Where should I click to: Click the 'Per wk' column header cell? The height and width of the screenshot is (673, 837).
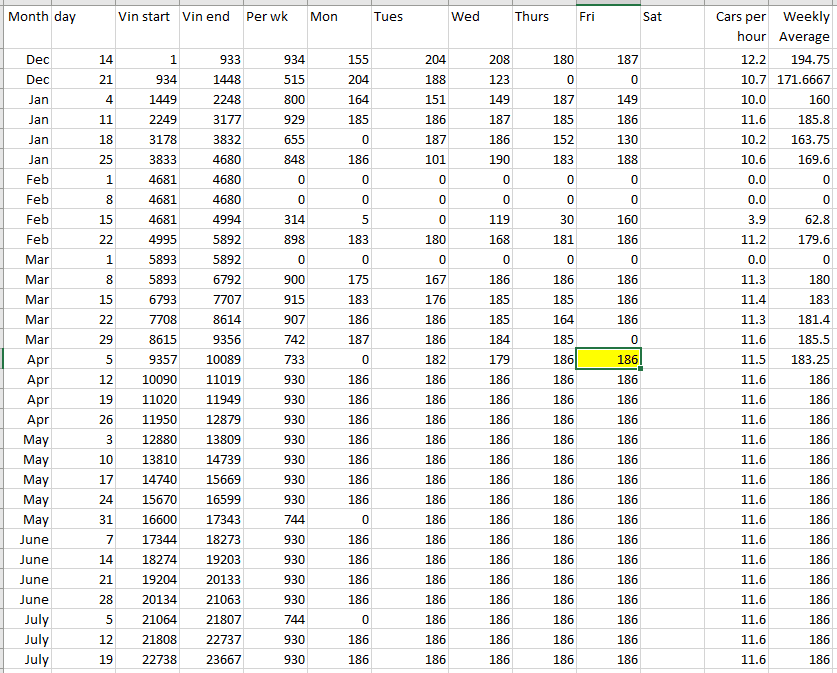coord(273,18)
